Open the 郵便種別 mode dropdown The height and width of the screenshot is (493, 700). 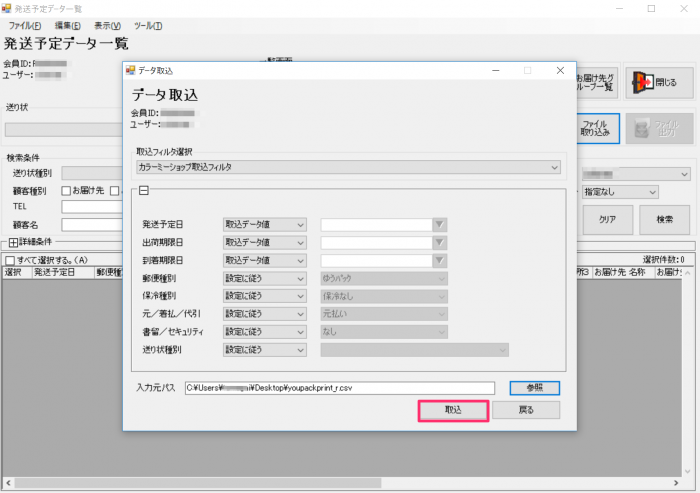264,278
